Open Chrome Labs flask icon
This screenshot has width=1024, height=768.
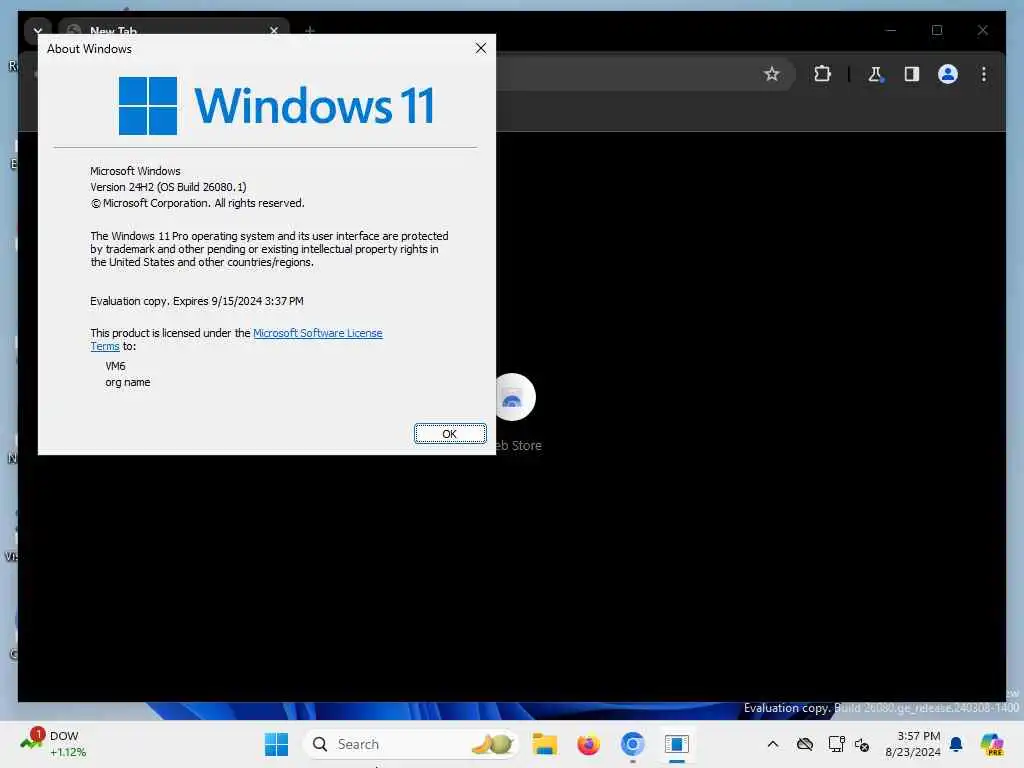875,74
